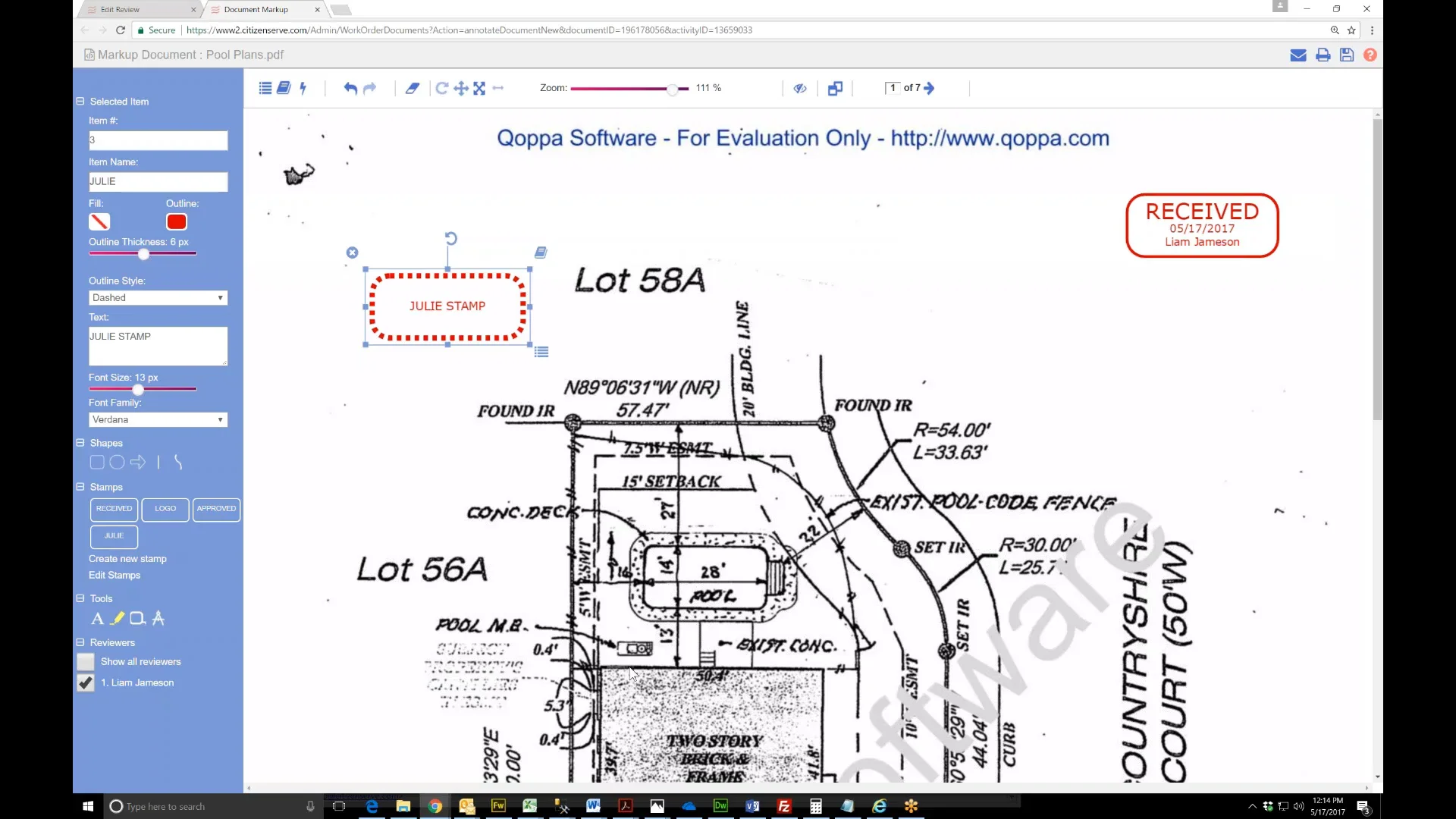Click the red Outline color swatch
1456x819 pixels.
[x=176, y=221]
